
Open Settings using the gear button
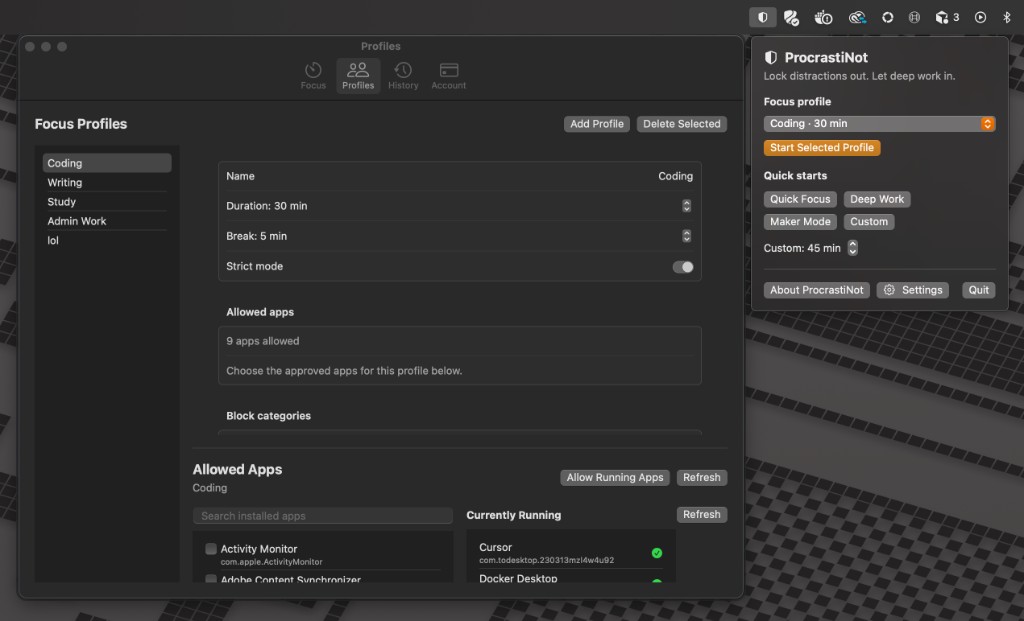[x=912, y=290]
